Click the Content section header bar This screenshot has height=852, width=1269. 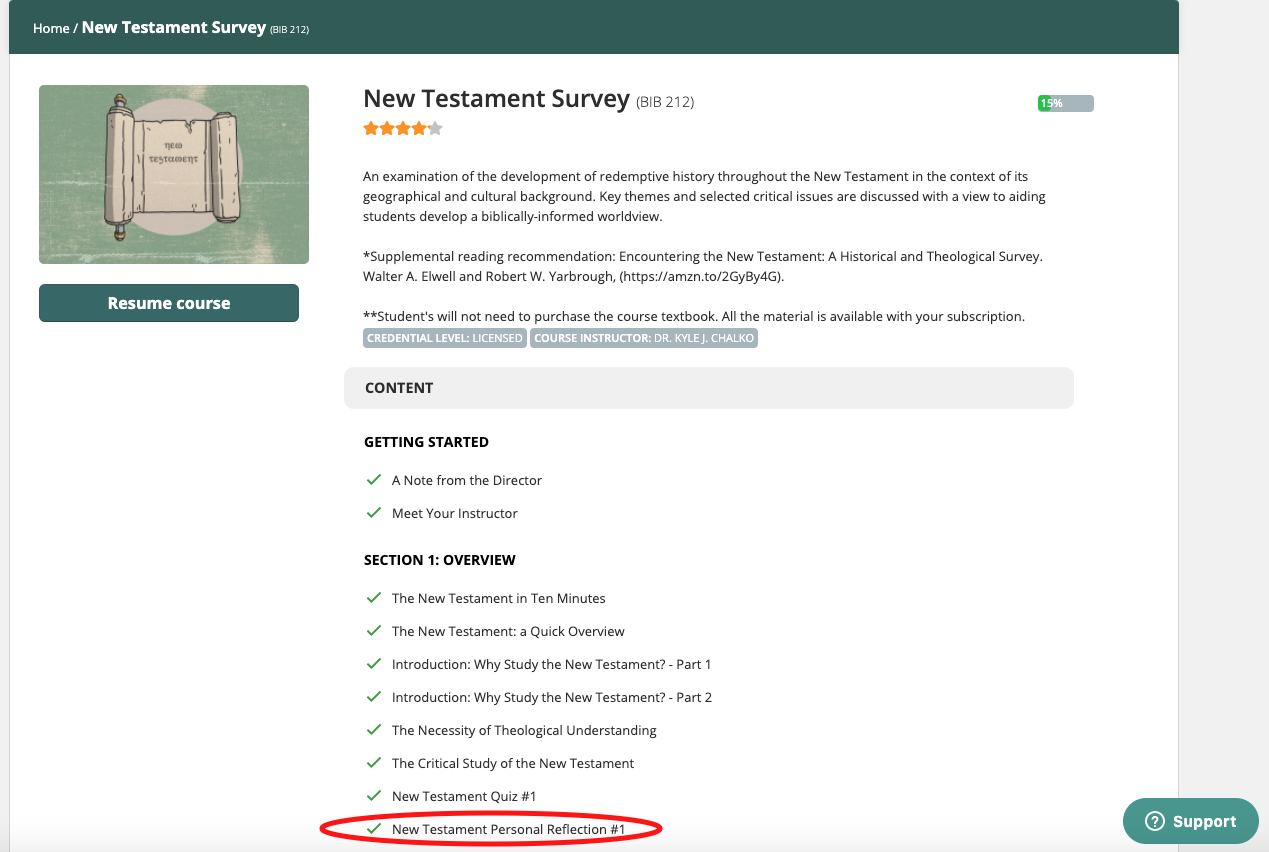point(708,388)
